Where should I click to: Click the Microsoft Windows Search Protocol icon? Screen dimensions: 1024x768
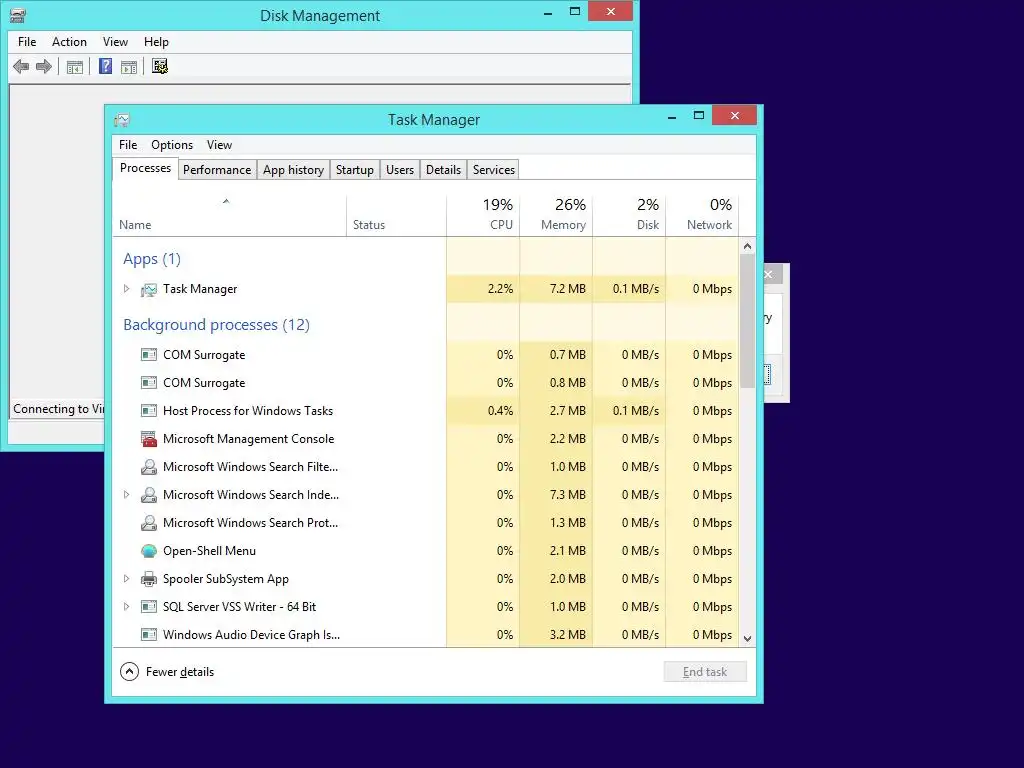coord(149,523)
